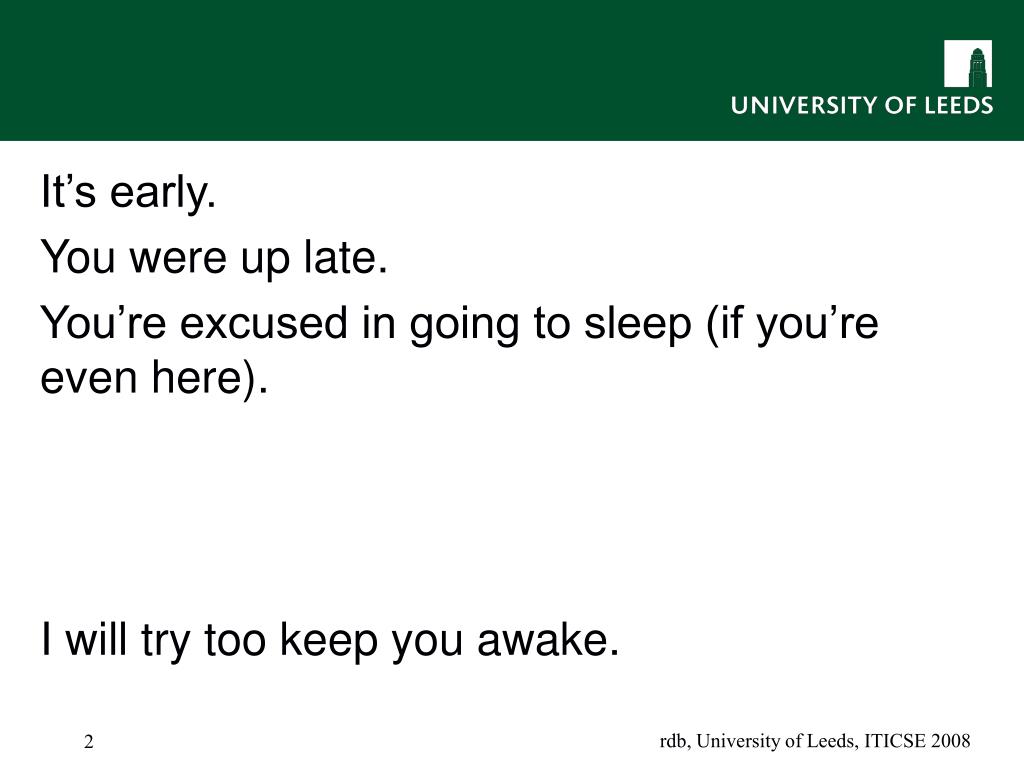This screenshot has height=768, width=1024.
Task: Click "ITICSE 2008" in the footer
Action: [917, 741]
